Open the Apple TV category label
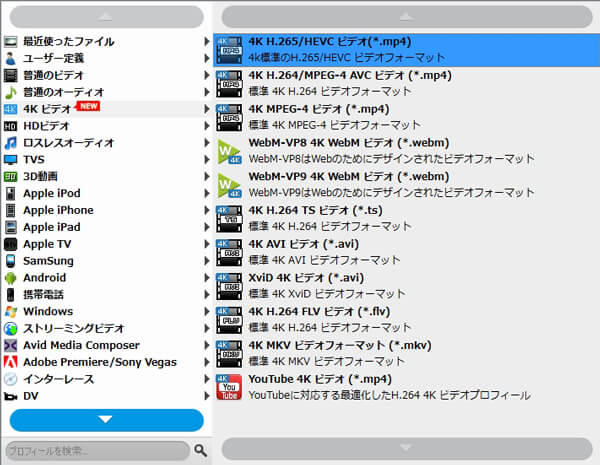This screenshot has width=600, height=465. [47, 244]
